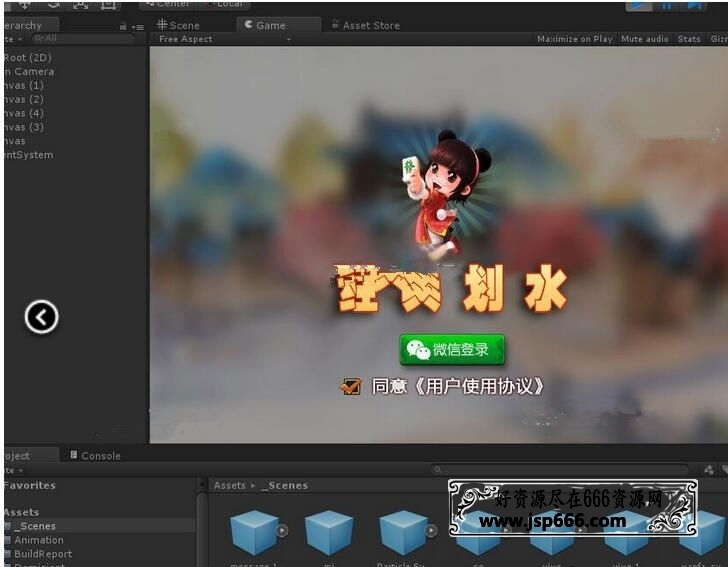The height and width of the screenshot is (567, 728).
Task: Click the first scene asset cube icon
Action: [x=255, y=532]
